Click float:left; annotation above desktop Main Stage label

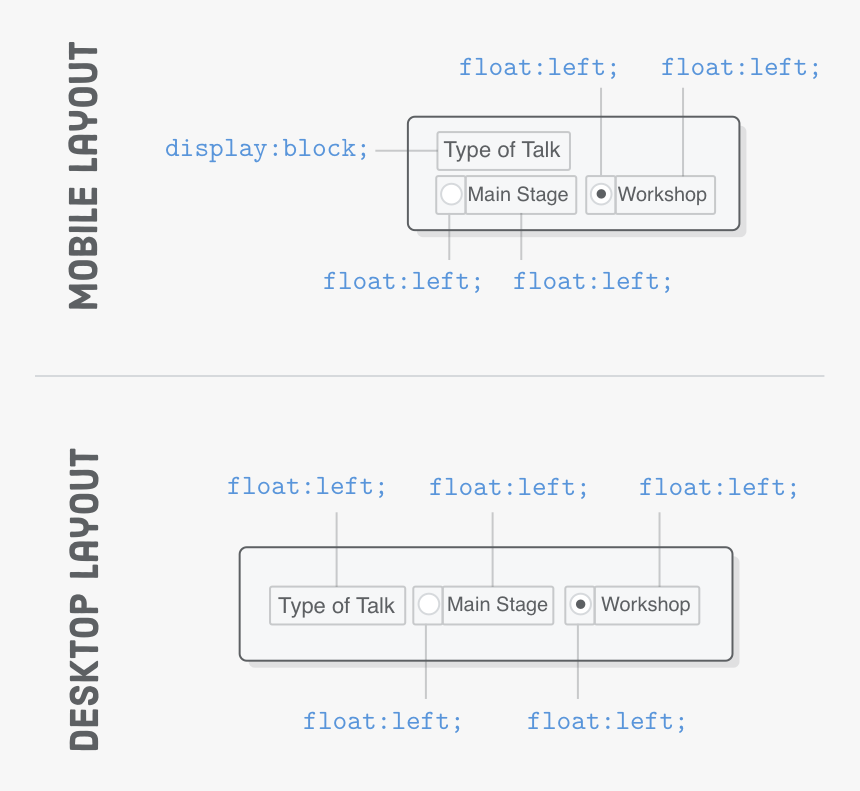pos(508,487)
